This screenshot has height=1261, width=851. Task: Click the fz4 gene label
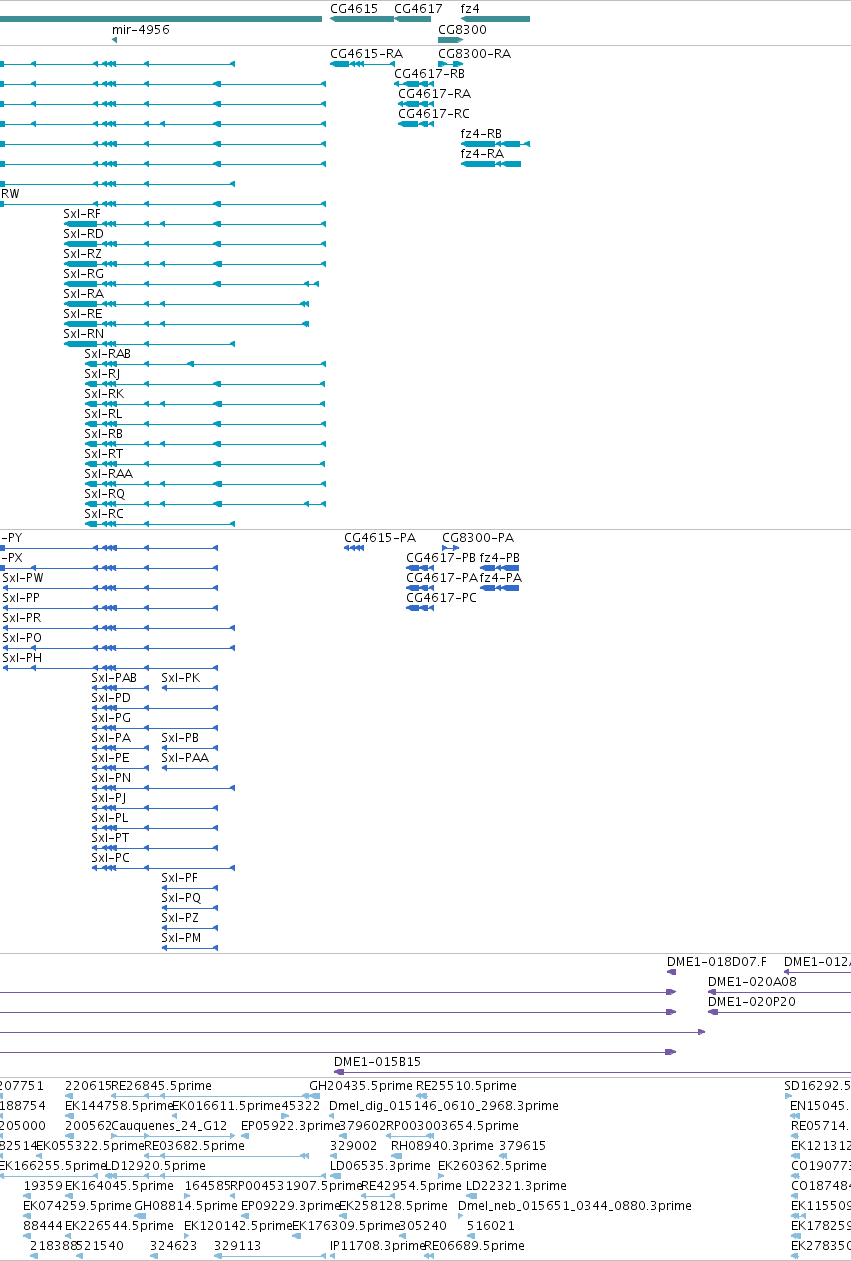click(470, 8)
